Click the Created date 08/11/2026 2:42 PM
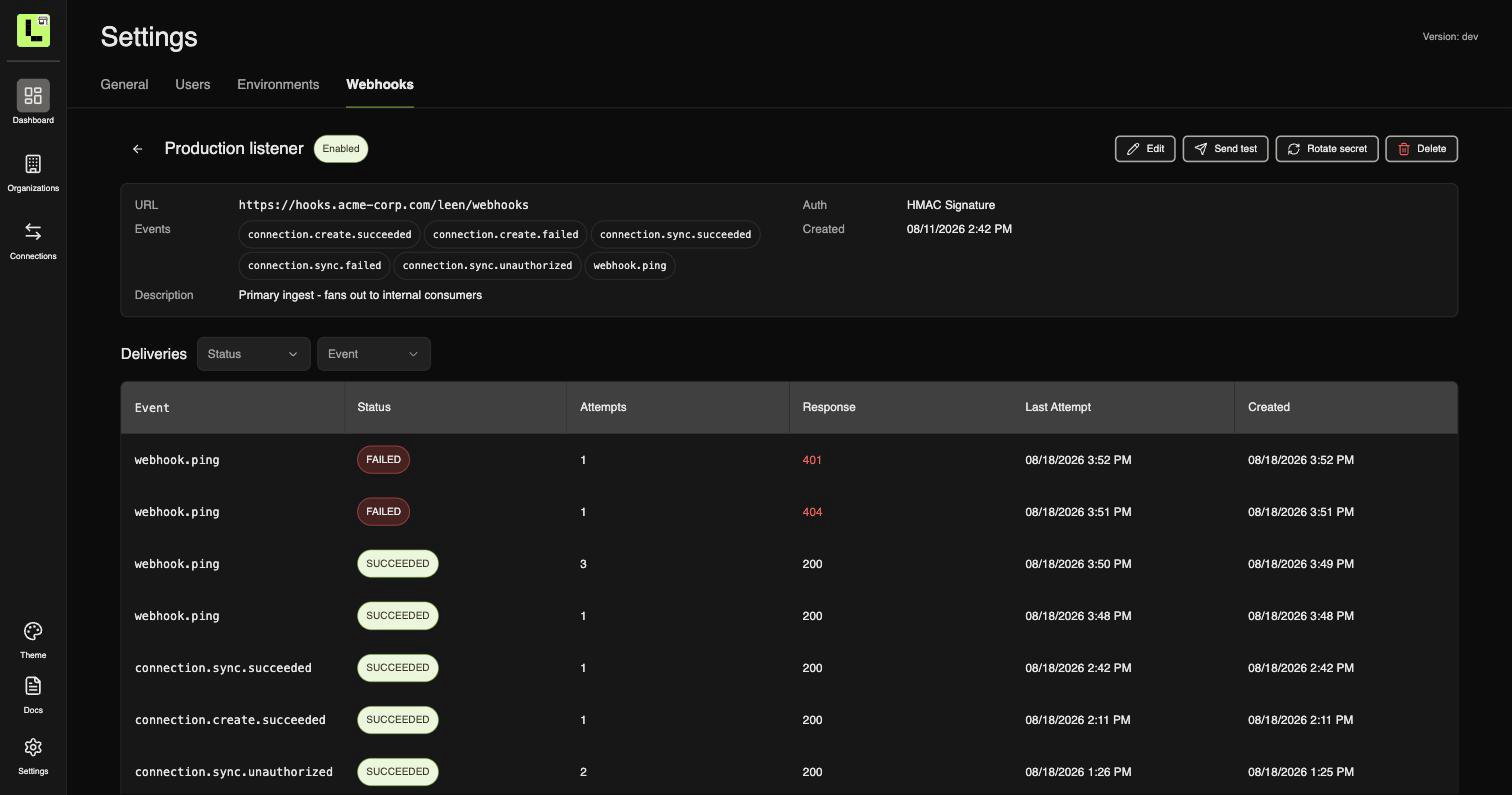The width and height of the screenshot is (1512, 795). coord(959,229)
